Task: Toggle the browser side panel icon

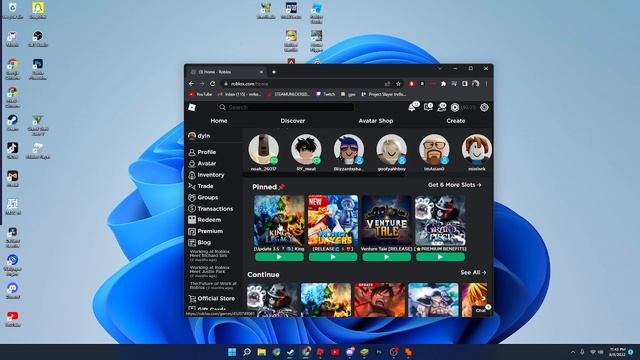Action: coord(465,84)
